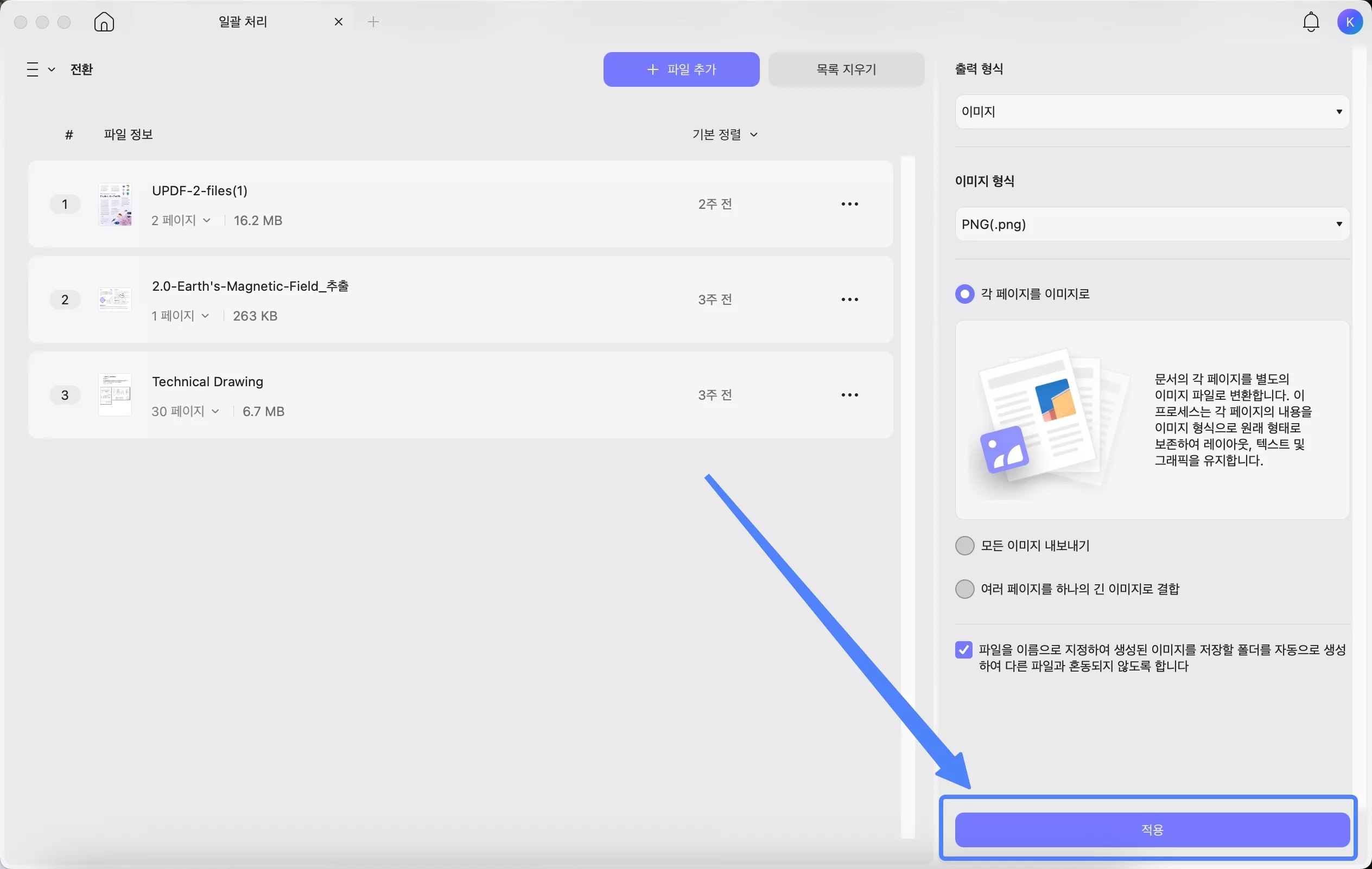Close the 일괄 처리 tab

(339, 22)
